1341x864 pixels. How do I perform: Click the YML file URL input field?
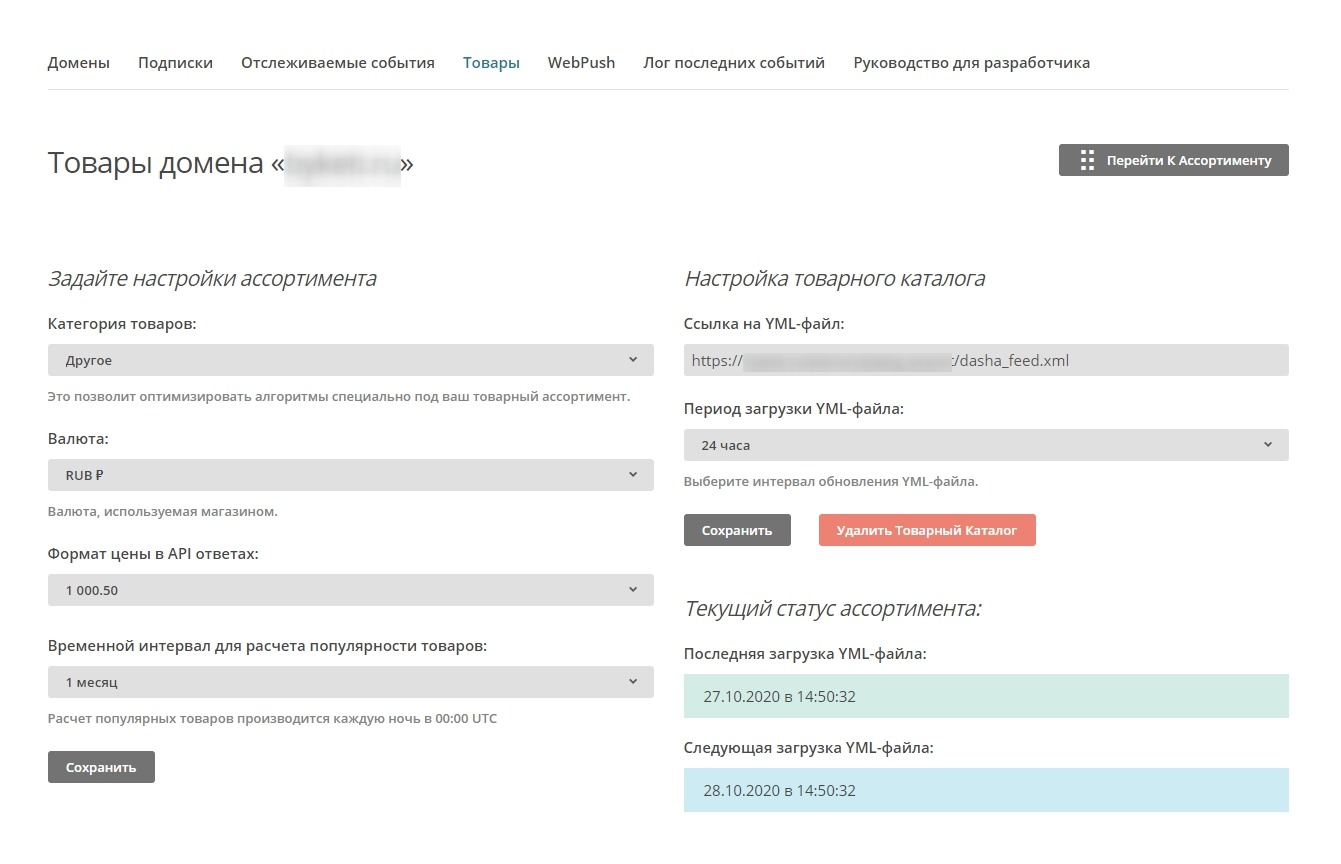[985, 360]
